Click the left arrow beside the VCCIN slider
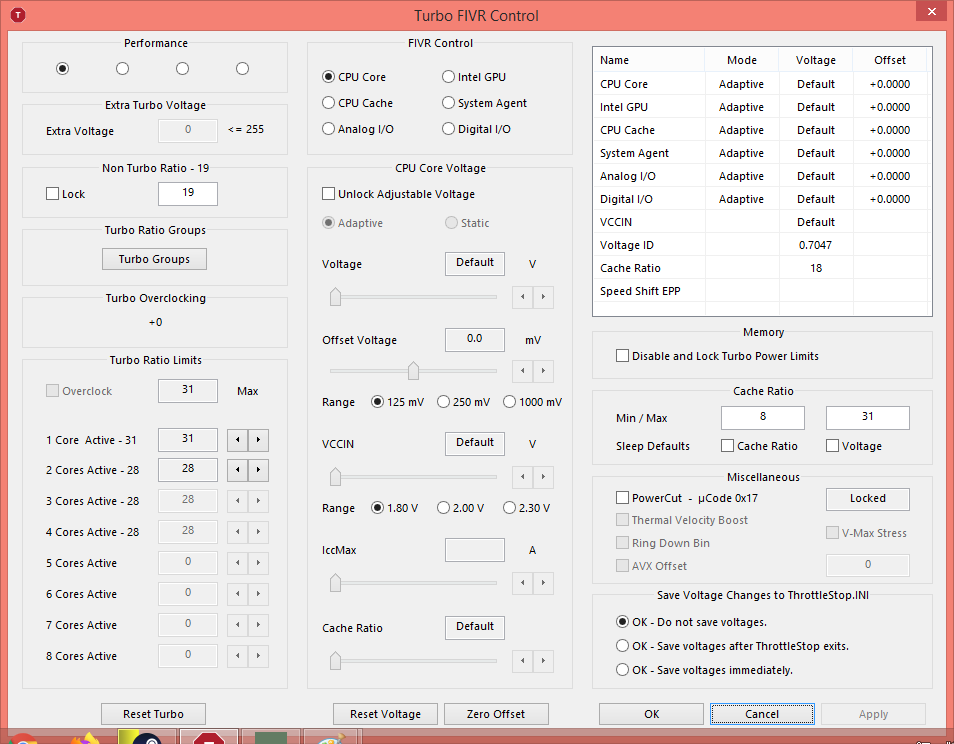This screenshot has height=744, width=954. click(x=523, y=477)
